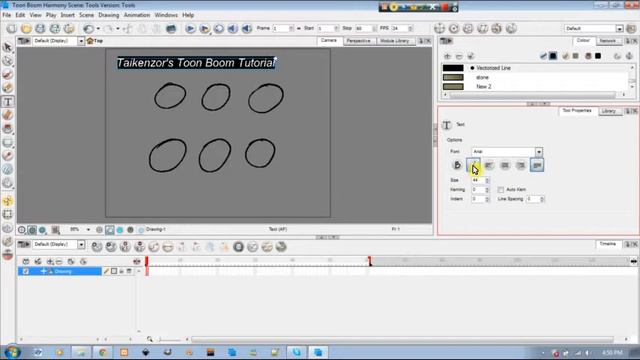Open the Windows menu

click(166, 15)
